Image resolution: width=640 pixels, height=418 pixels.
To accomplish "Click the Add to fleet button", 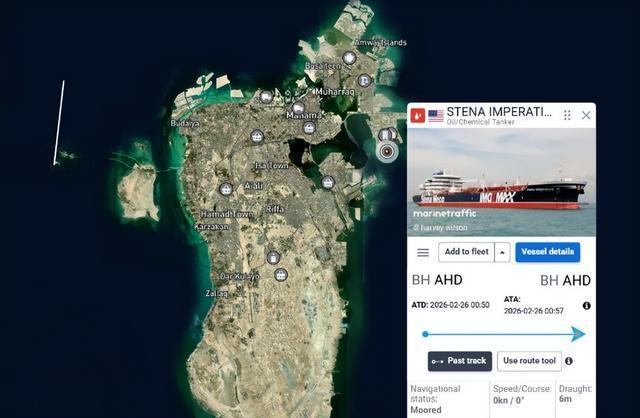I will pyautogui.click(x=467, y=252).
